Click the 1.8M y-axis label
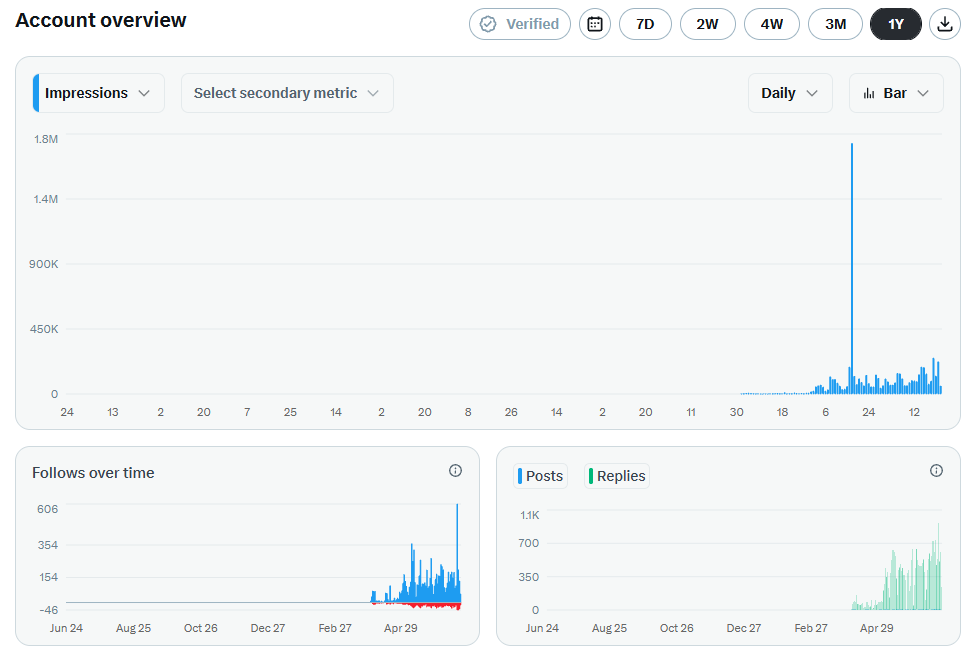The width and height of the screenshot is (970, 654). tap(46, 139)
